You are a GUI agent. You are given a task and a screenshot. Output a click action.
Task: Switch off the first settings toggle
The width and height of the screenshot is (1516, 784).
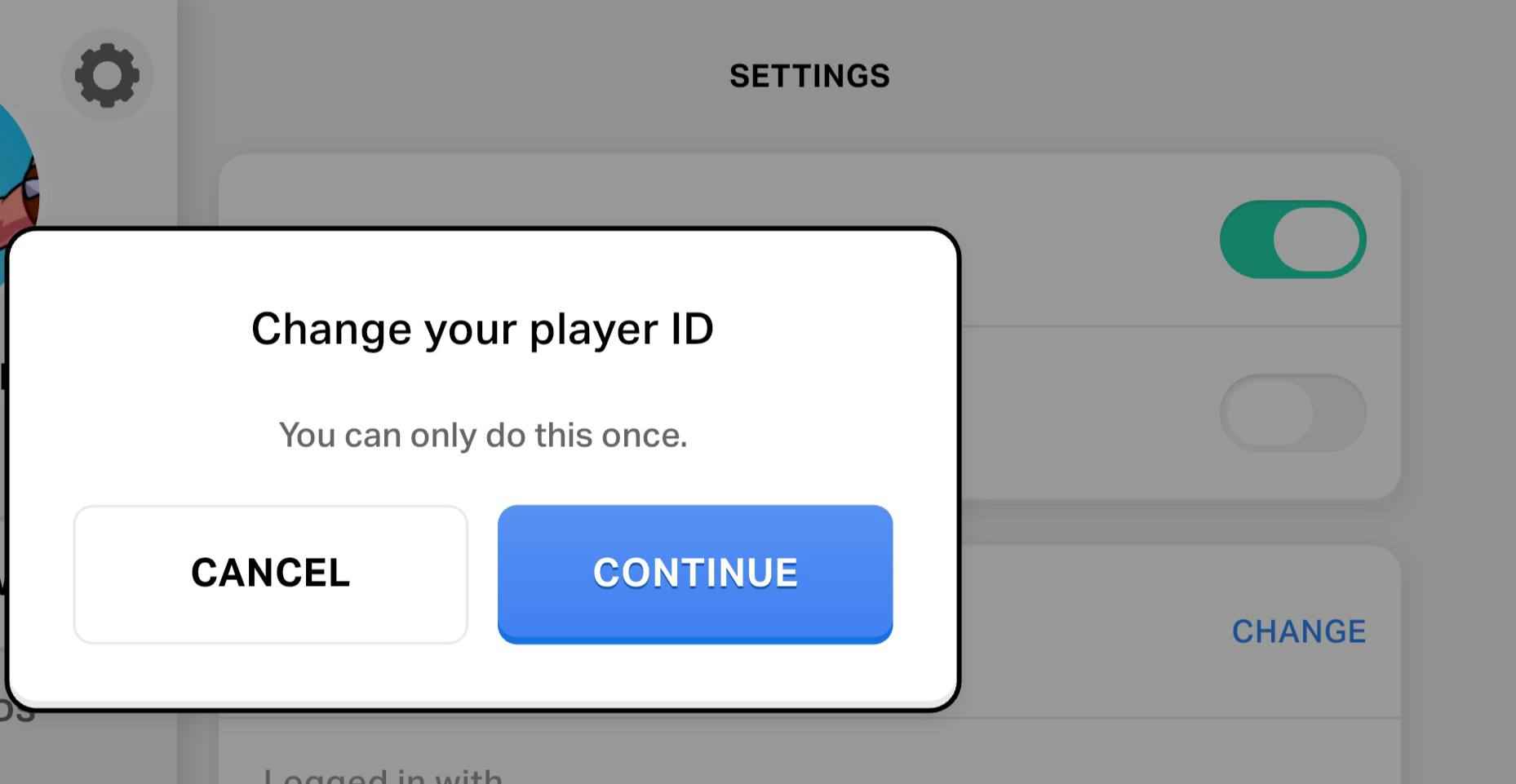(1292, 240)
